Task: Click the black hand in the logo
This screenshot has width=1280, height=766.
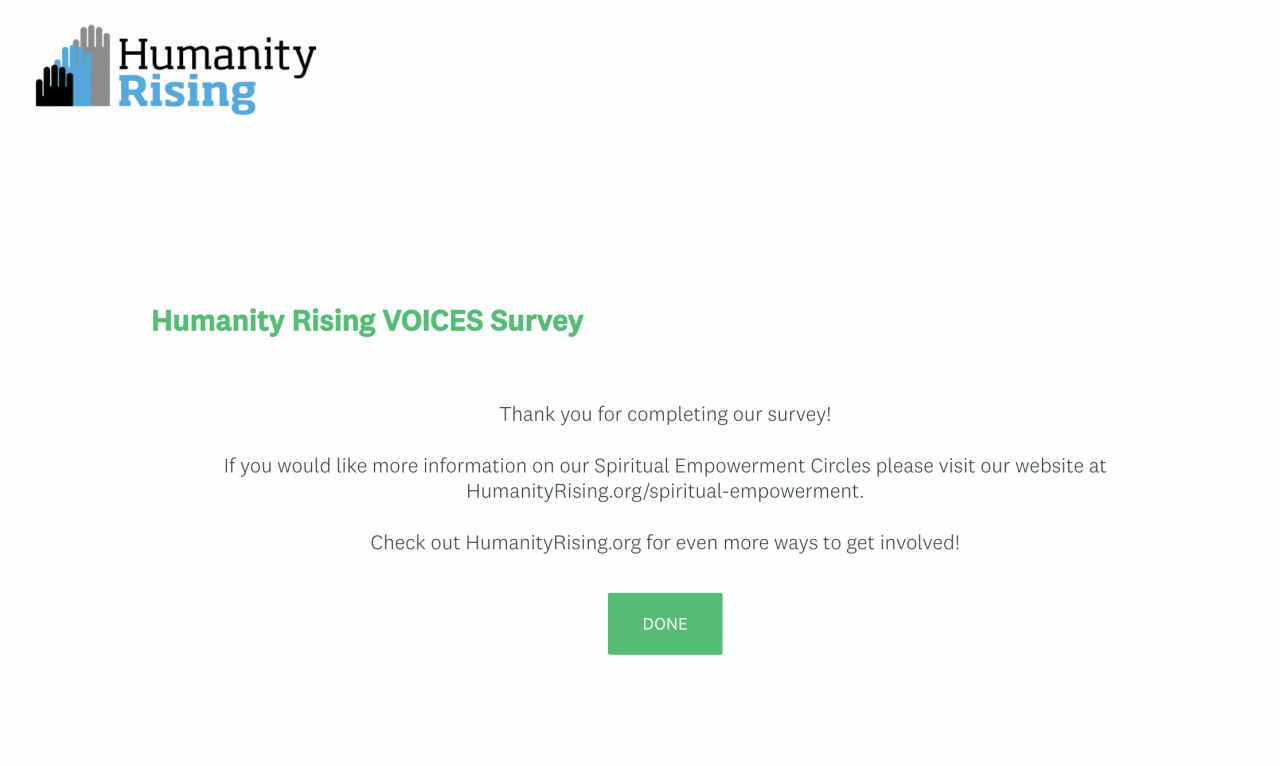Action: [54, 86]
